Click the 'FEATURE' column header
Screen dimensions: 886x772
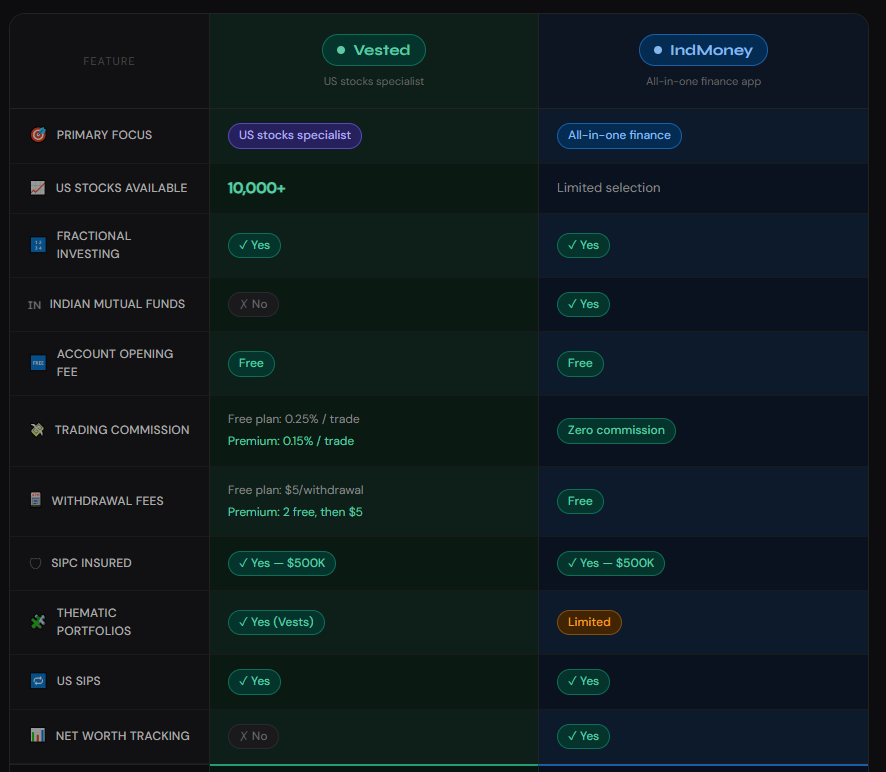click(x=109, y=61)
